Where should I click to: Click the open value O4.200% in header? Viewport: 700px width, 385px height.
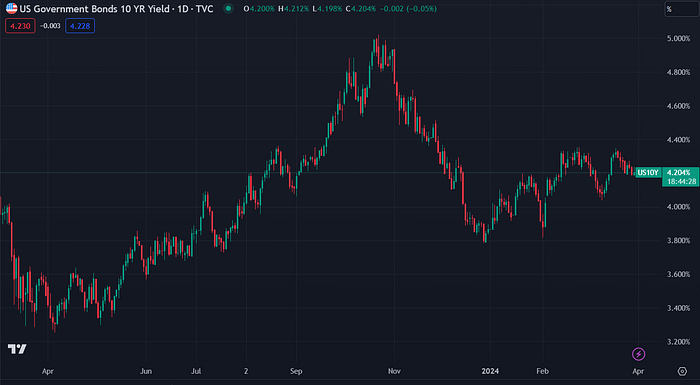259,9
